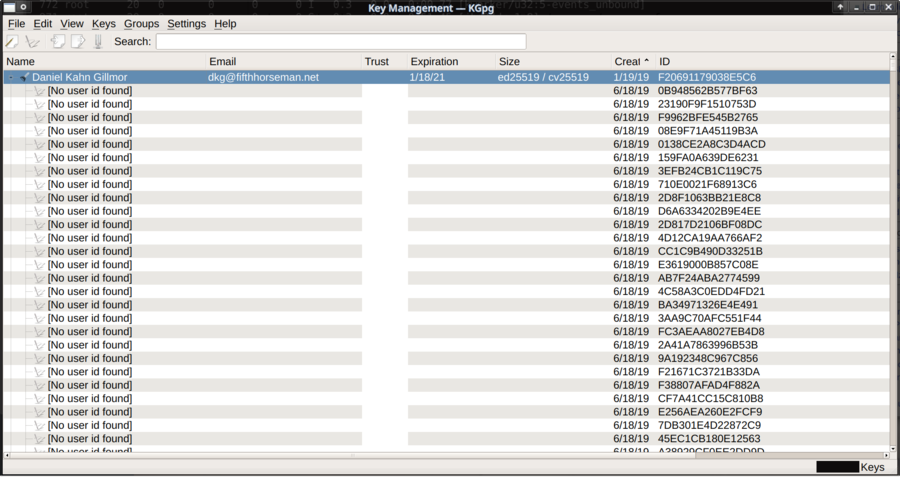This screenshot has width=900, height=477.
Task: Click signature icon in row F9962BFE545B2765
Action: 39,118
